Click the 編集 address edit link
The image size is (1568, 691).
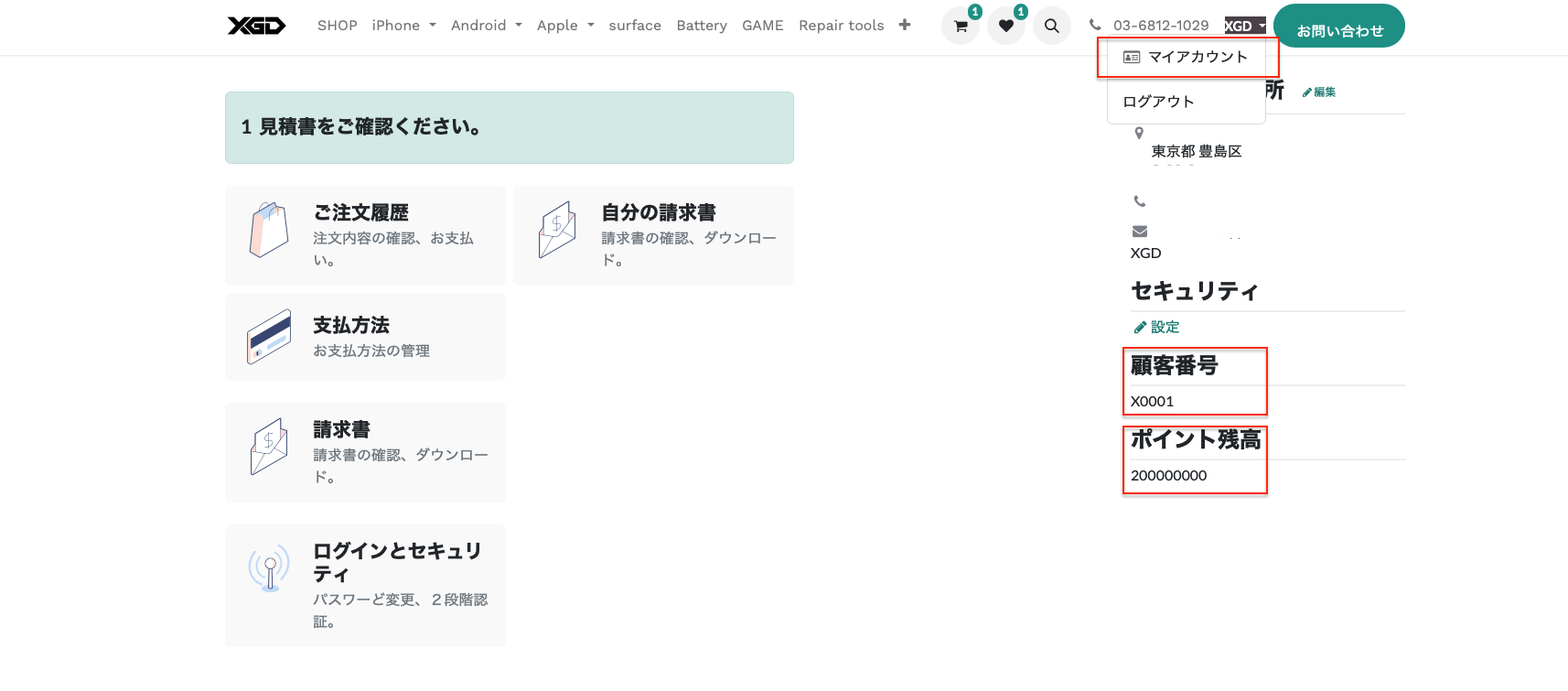click(x=1319, y=92)
